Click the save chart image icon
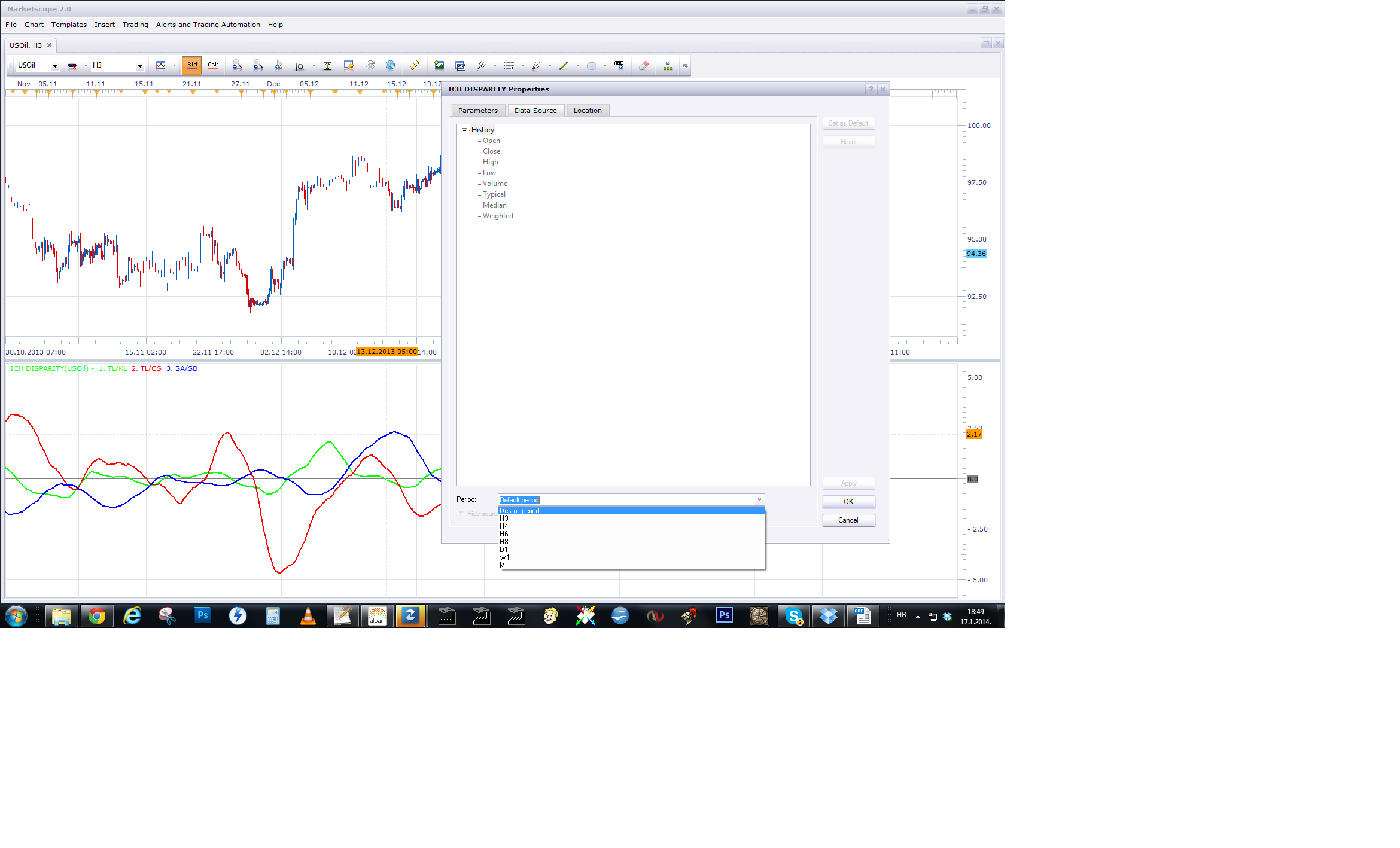This screenshot has height=848, width=1400. point(439,65)
